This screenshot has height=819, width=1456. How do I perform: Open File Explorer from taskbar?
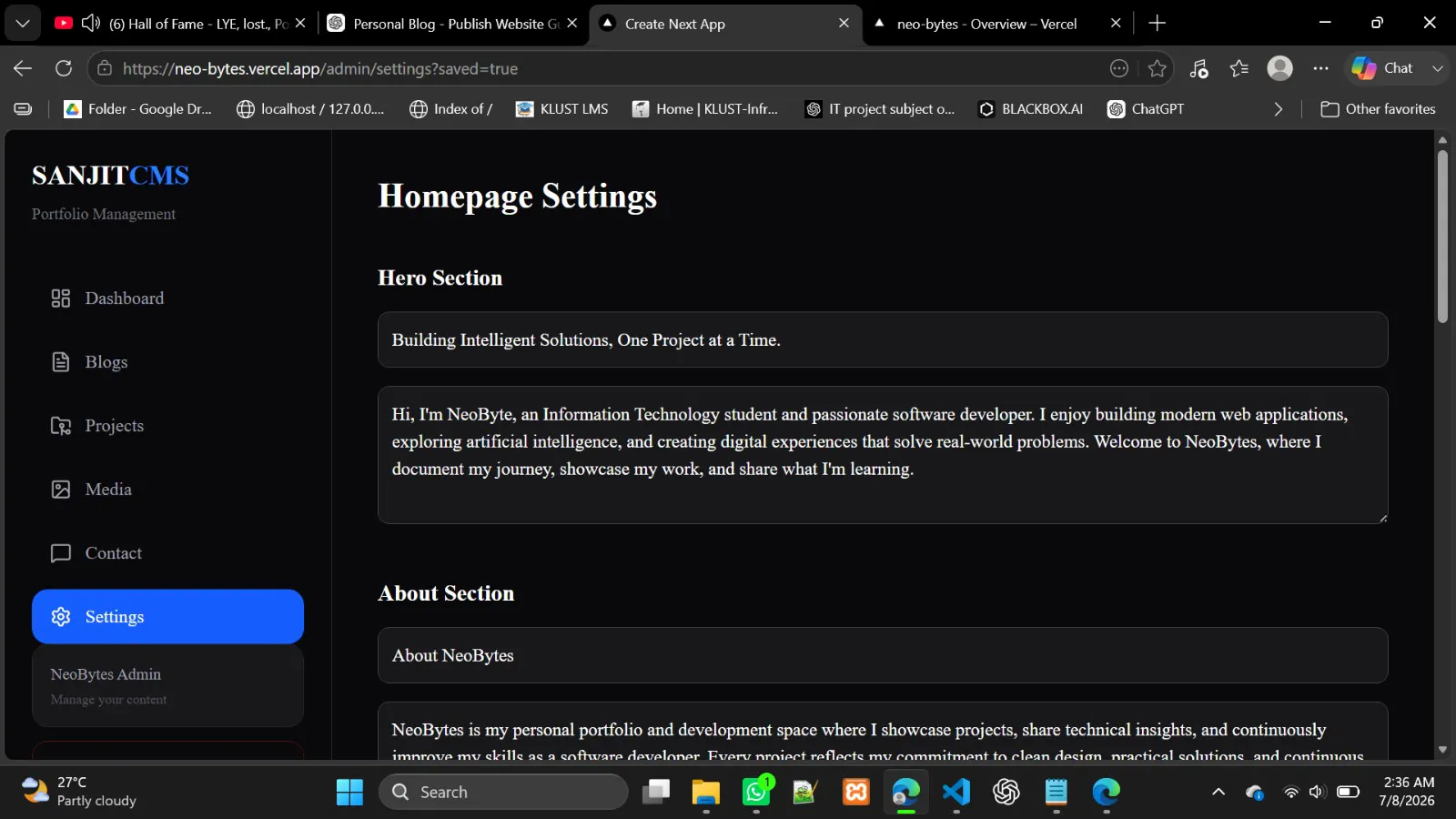pyautogui.click(x=706, y=793)
